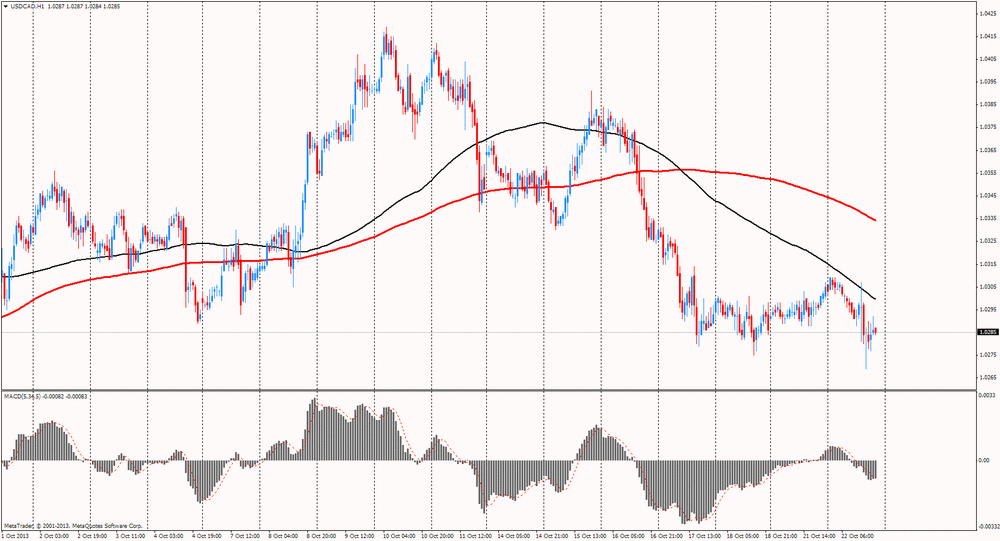Click the 8 Oct 04:00 time label
Screen dimensions: 1000x541
pos(283,536)
